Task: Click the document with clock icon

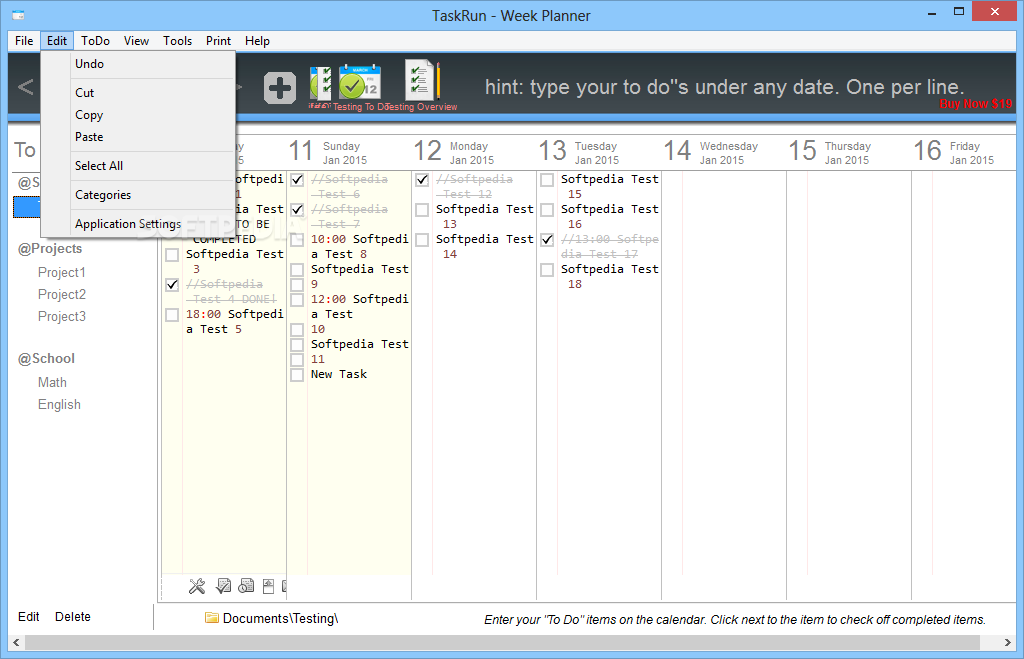Action: [x=246, y=586]
